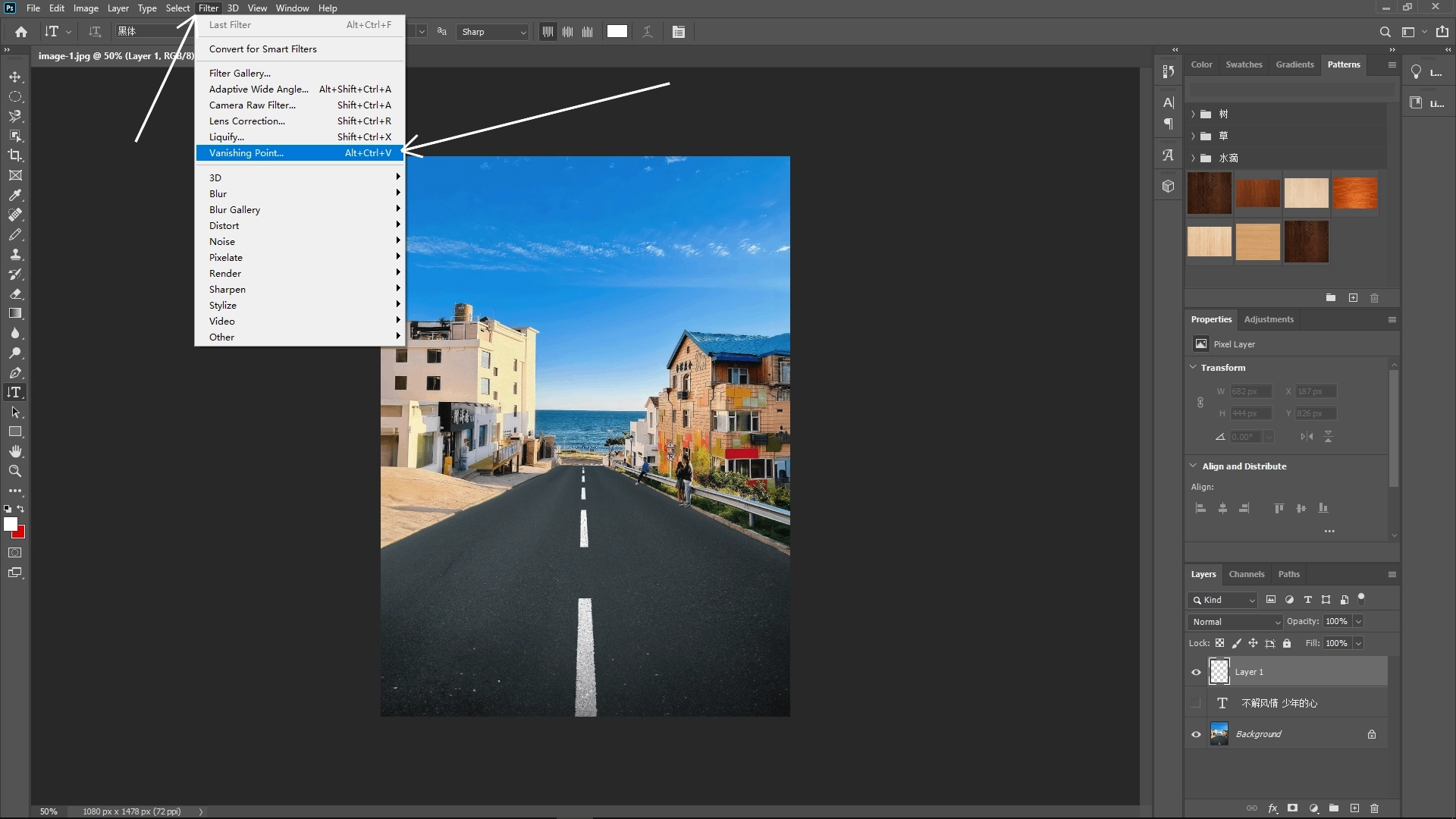The height and width of the screenshot is (819, 1456).
Task: Select the Zoom tool
Action: click(x=15, y=471)
